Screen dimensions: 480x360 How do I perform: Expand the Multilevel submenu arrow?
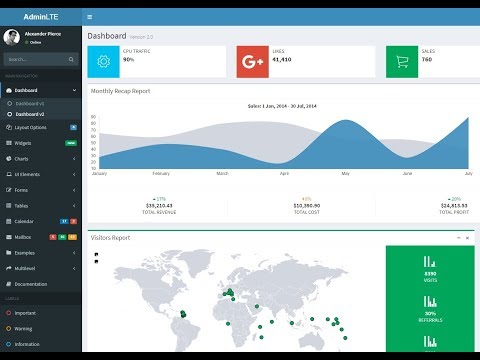point(74,268)
